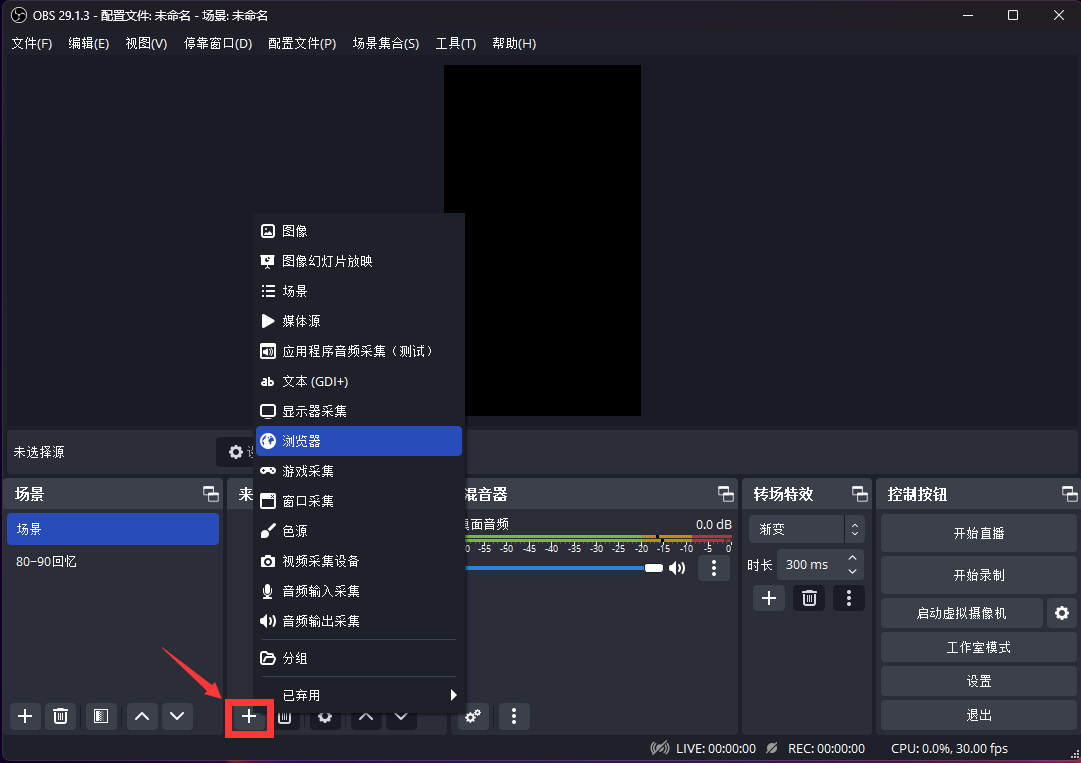The image size is (1081, 763).
Task: Open the desktop audio three-dot options
Action: coord(714,568)
